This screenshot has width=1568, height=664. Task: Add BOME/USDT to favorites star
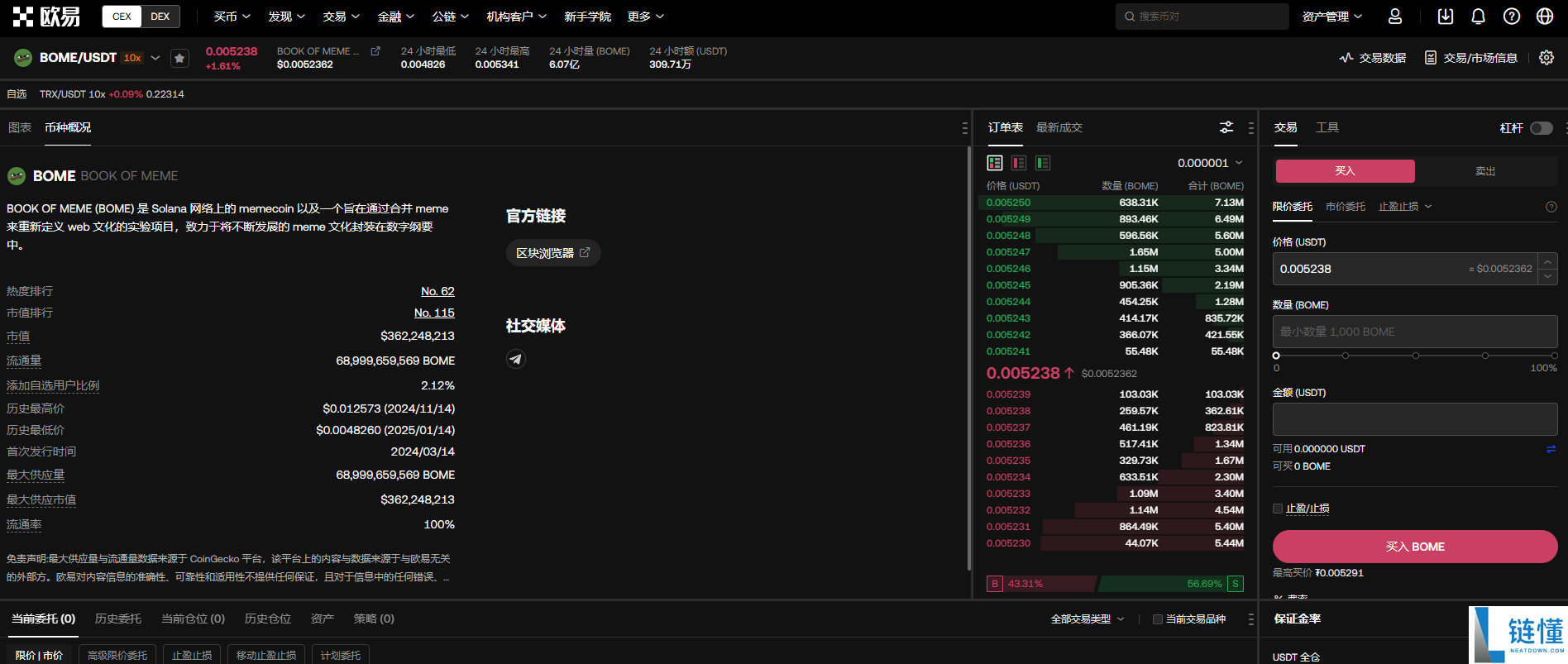179,58
